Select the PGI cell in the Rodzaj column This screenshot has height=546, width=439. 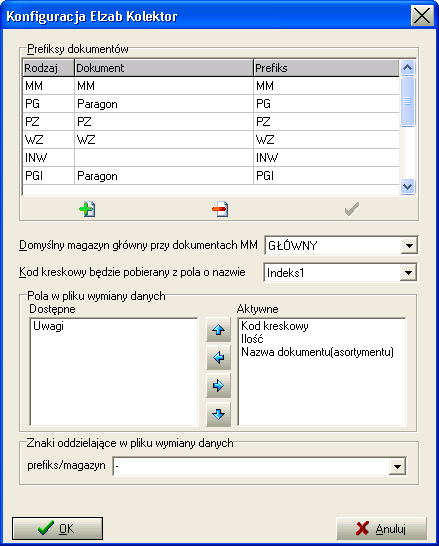tap(48, 176)
